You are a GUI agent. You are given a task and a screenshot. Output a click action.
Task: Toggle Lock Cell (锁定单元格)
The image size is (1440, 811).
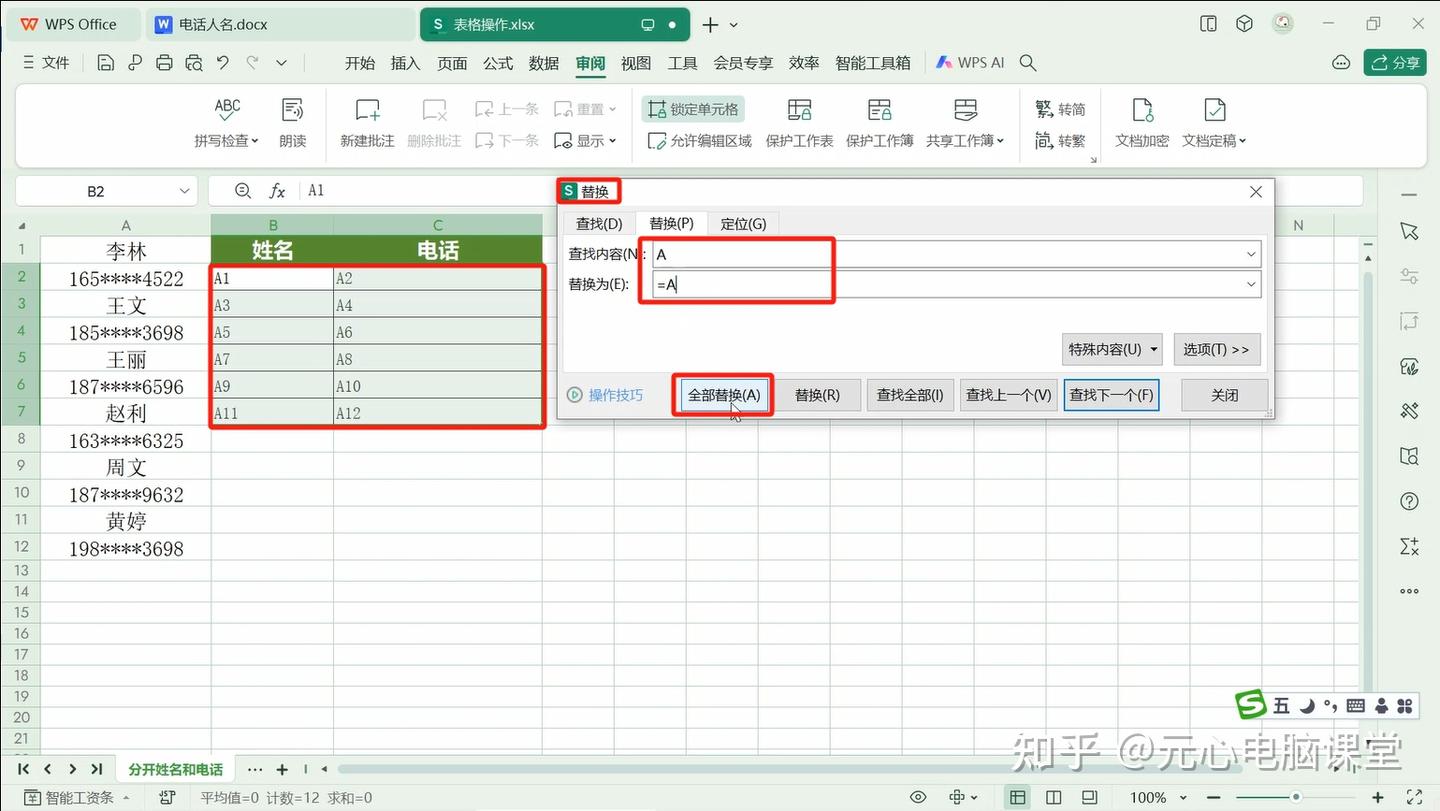tap(692, 109)
